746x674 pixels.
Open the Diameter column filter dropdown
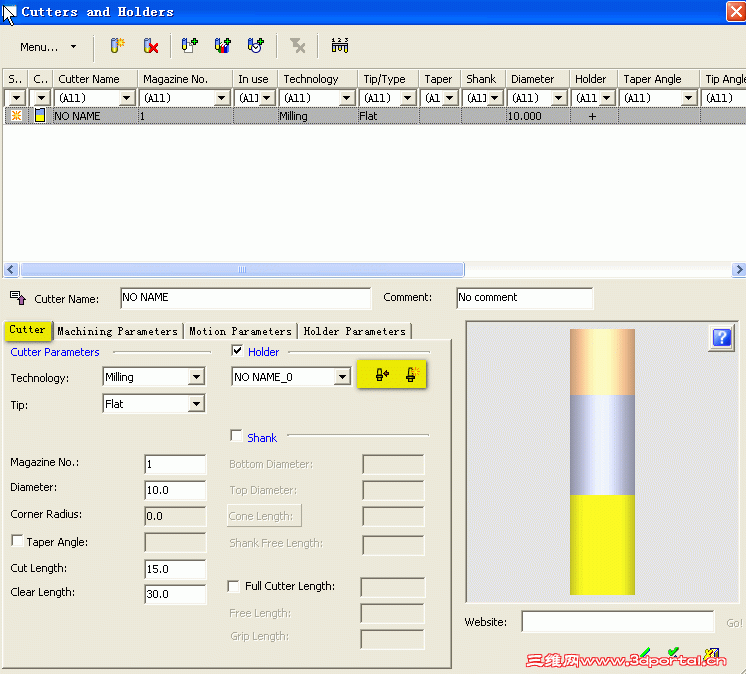click(559, 98)
